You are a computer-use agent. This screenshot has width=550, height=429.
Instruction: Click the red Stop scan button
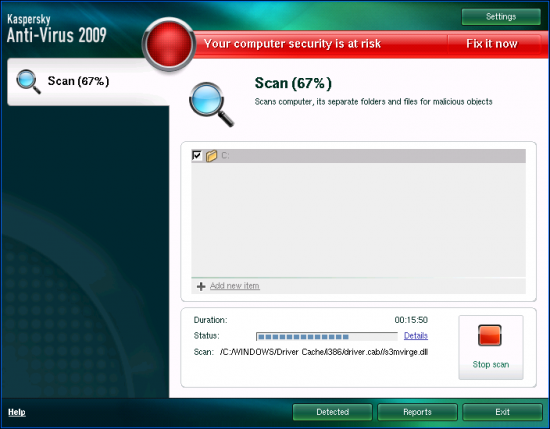point(490,335)
